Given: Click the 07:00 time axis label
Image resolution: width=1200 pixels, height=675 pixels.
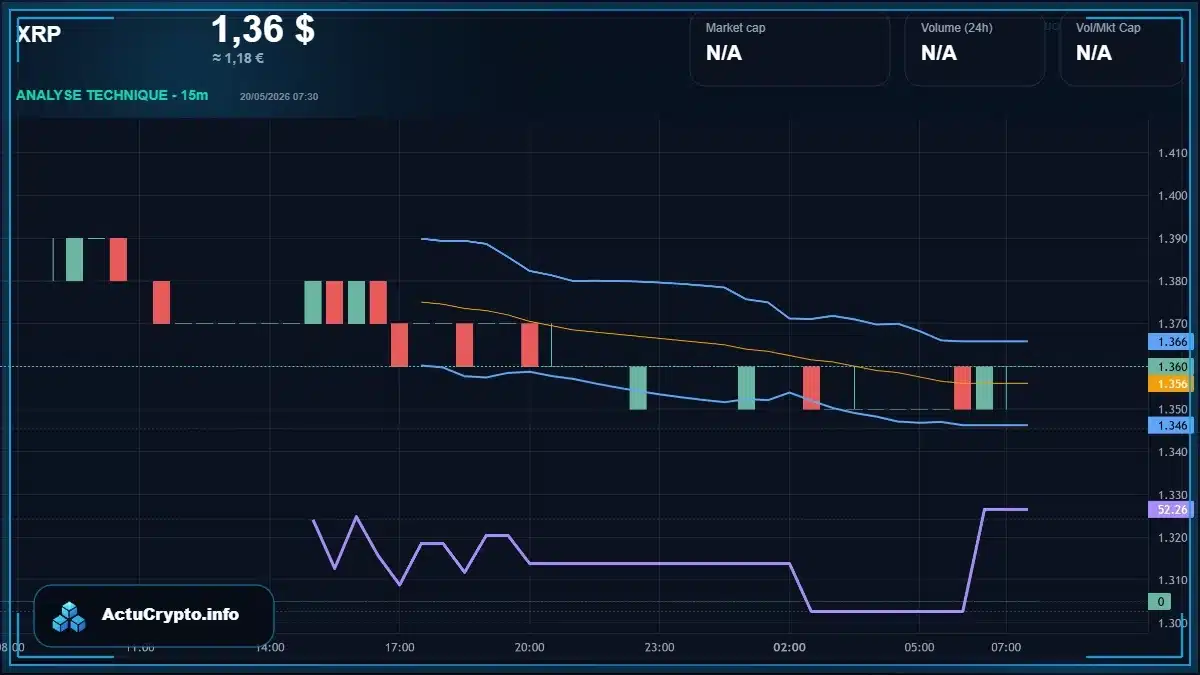Looking at the screenshot, I should [x=1006, y=648].
